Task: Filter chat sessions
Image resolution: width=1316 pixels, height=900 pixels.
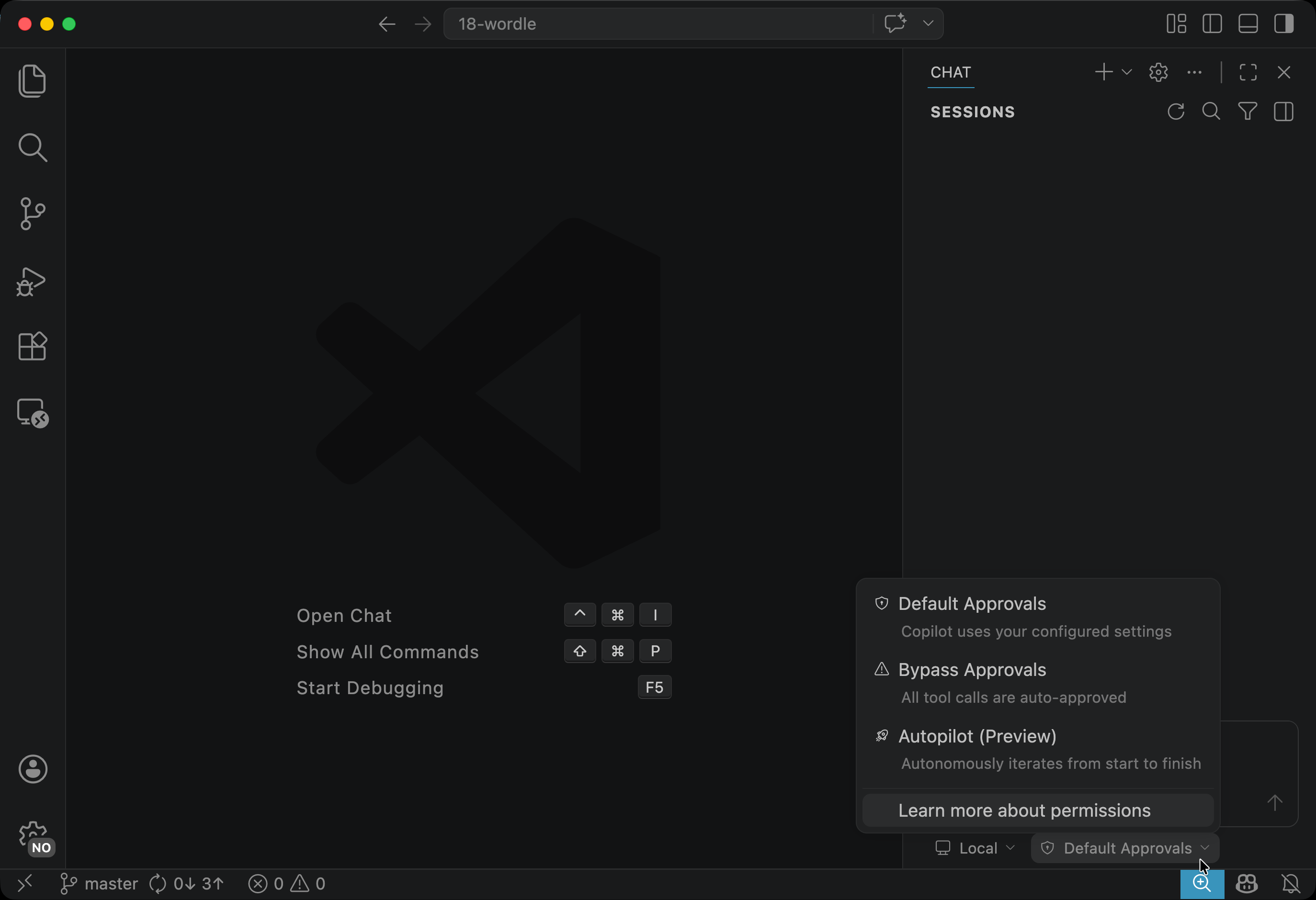Action: [x=1248, y=112]
